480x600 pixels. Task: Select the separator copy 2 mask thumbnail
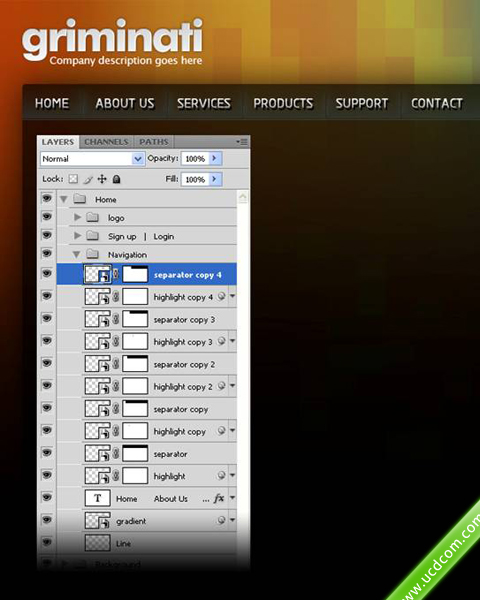click(135, 364)
